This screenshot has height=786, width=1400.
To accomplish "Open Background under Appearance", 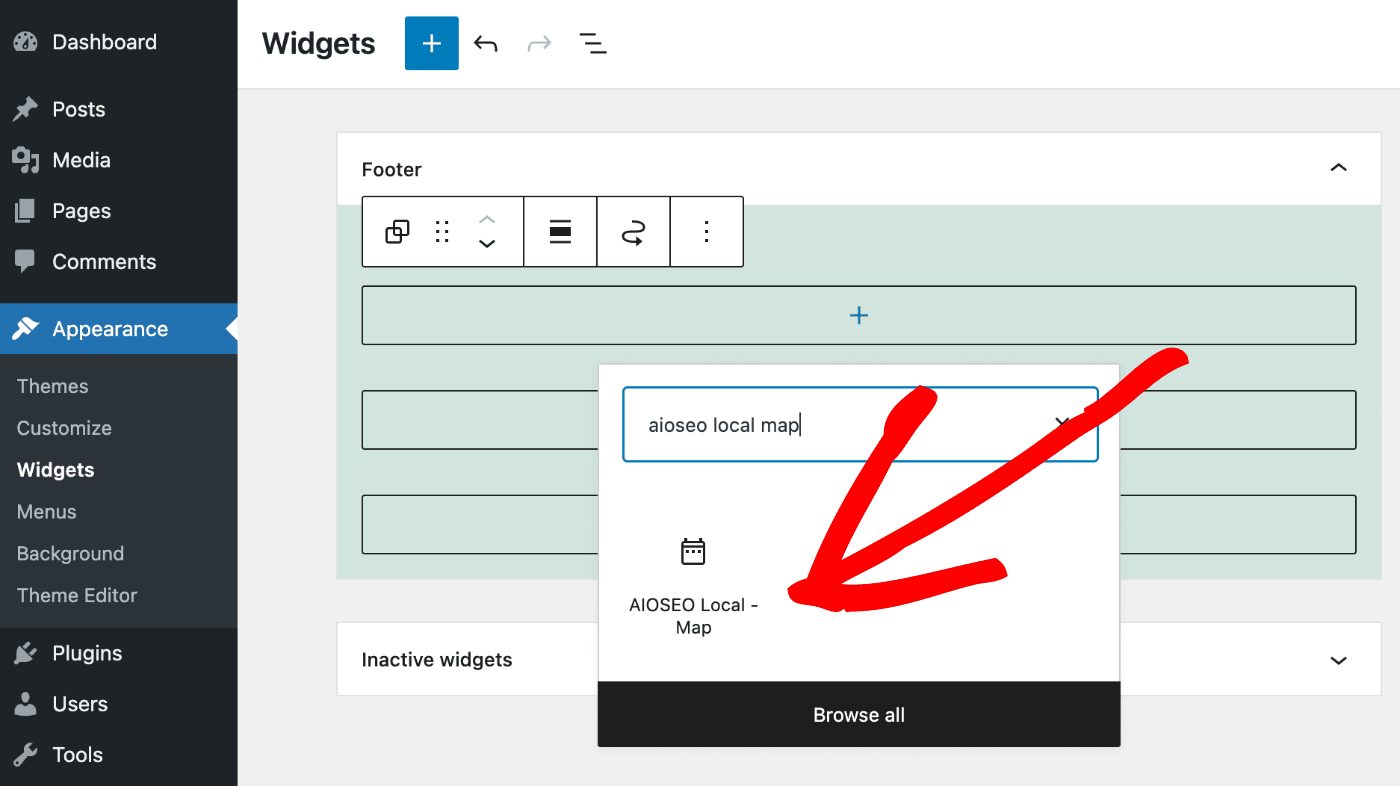I will 70,554.
